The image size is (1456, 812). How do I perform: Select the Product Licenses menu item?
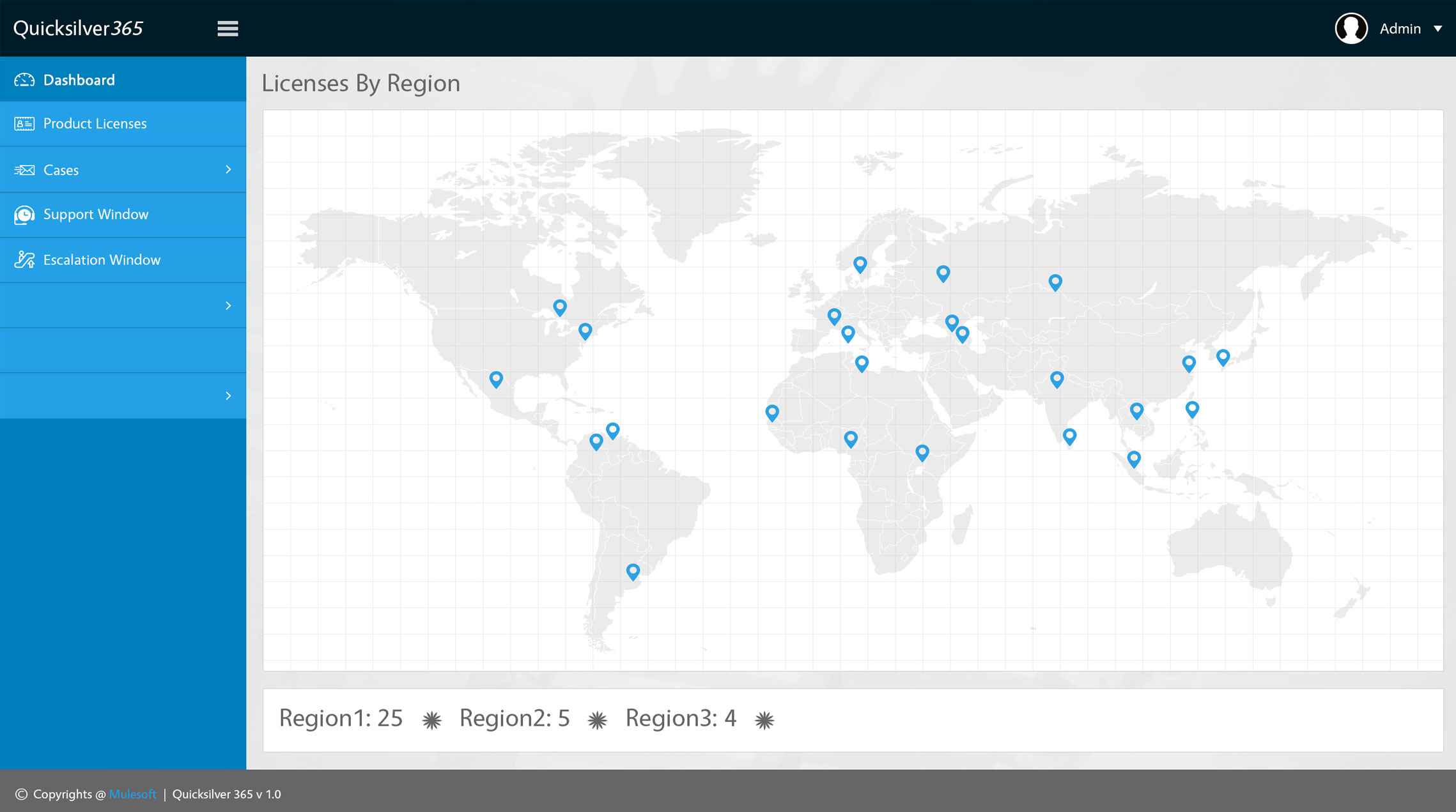(x=95, y=124)
